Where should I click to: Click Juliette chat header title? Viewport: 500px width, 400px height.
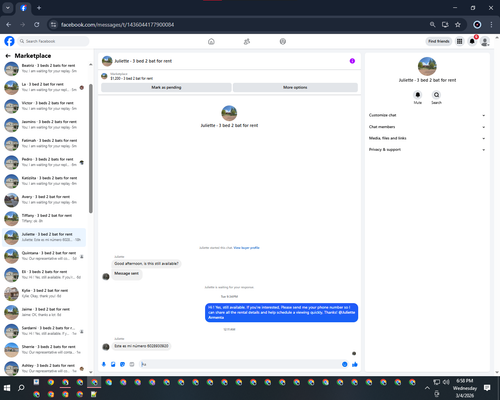tap(143, 61)
